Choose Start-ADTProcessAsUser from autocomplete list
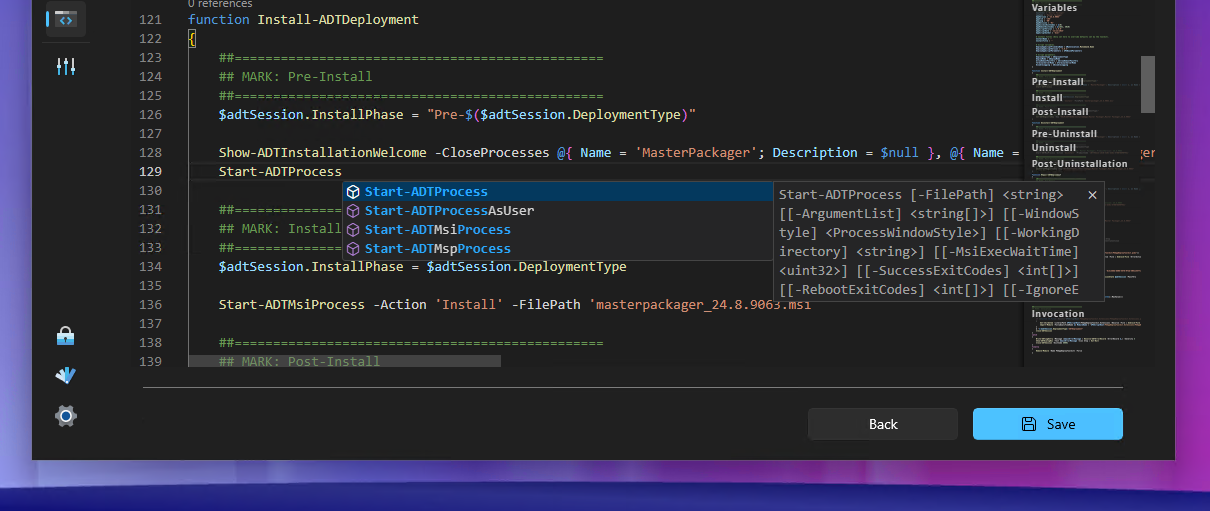 point(558,211)
